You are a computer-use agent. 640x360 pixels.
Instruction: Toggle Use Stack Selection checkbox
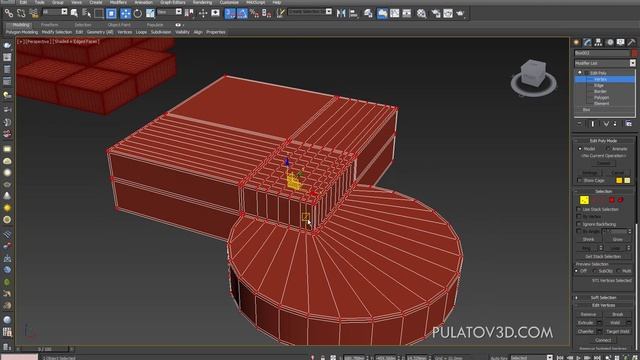click(579, 209)
